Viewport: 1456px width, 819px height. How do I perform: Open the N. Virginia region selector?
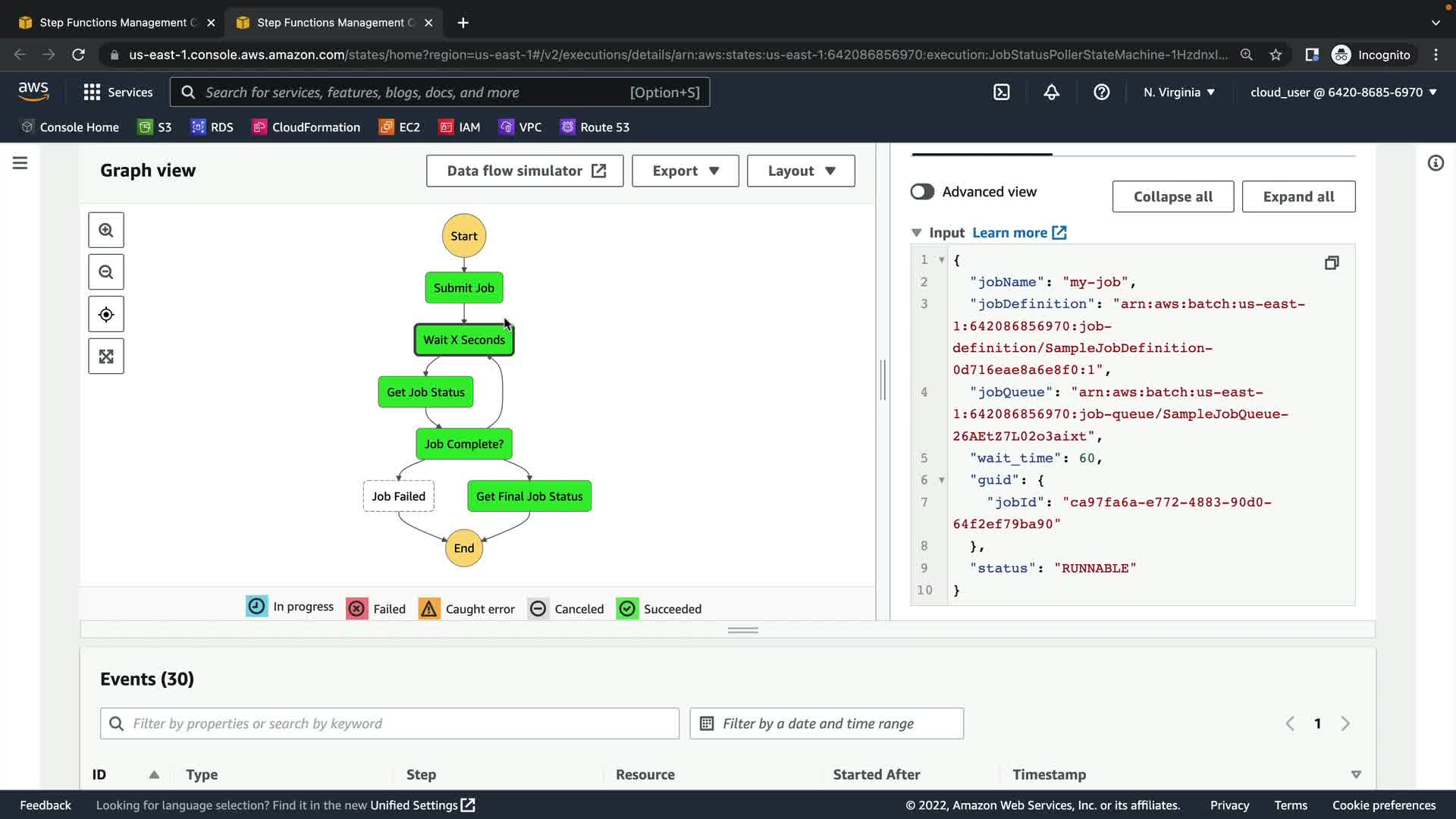pos(1178,93)
